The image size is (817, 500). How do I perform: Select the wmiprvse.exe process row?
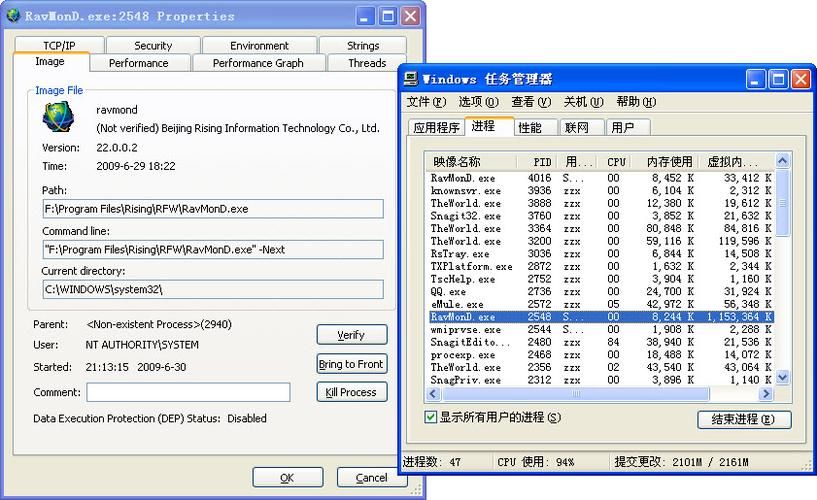601,330
